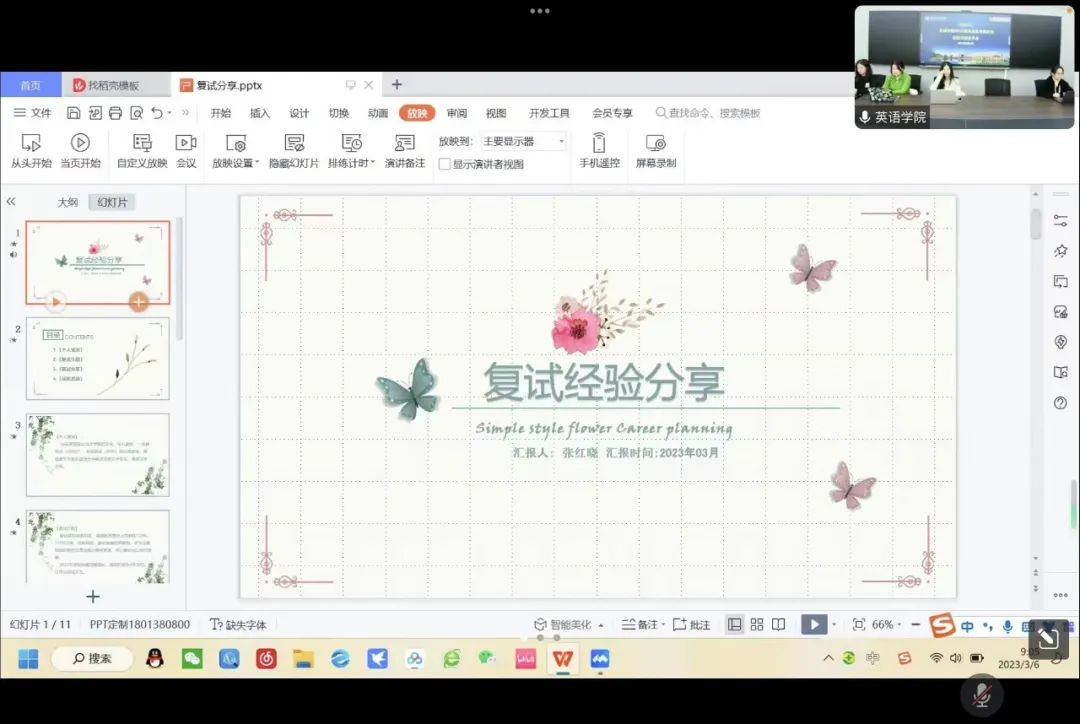Screen dimensions: 1080x724
Task: Click the 缺失字体 missing fonts button
Action: tap(238, 624)
